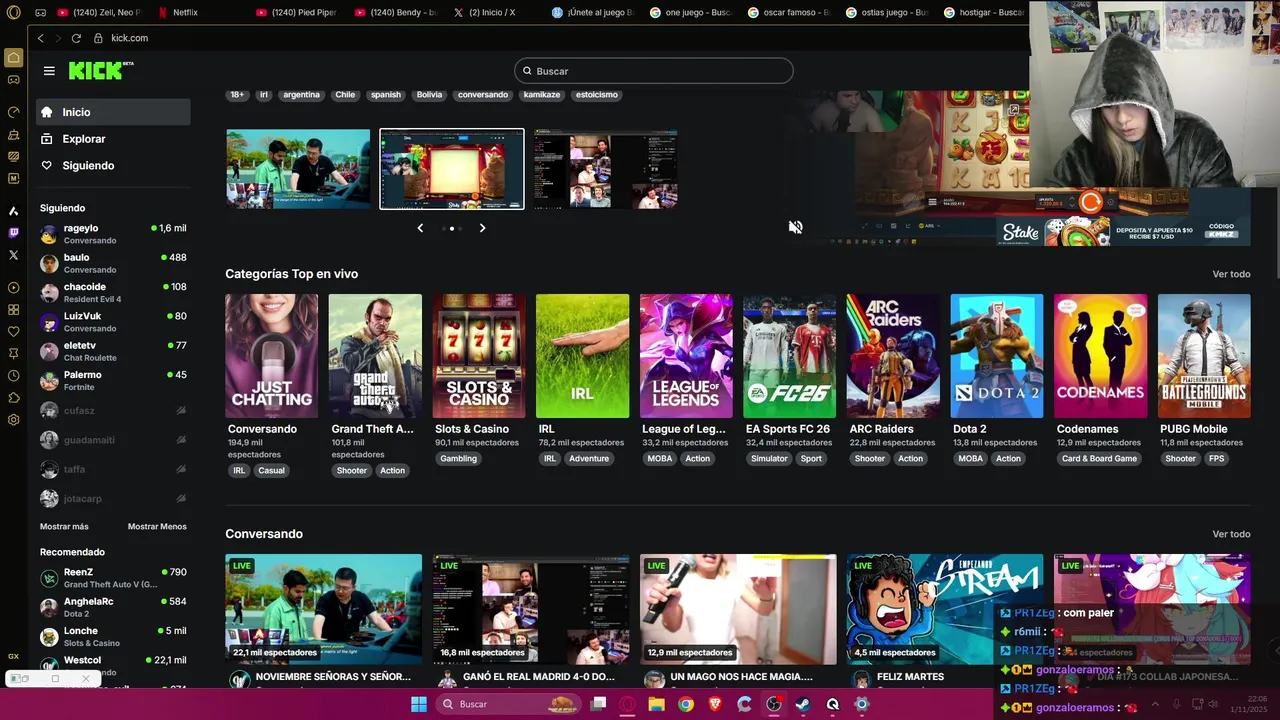Open extensions cube icon in browser sidebar

pyautogui.click(x=14, y=398)
